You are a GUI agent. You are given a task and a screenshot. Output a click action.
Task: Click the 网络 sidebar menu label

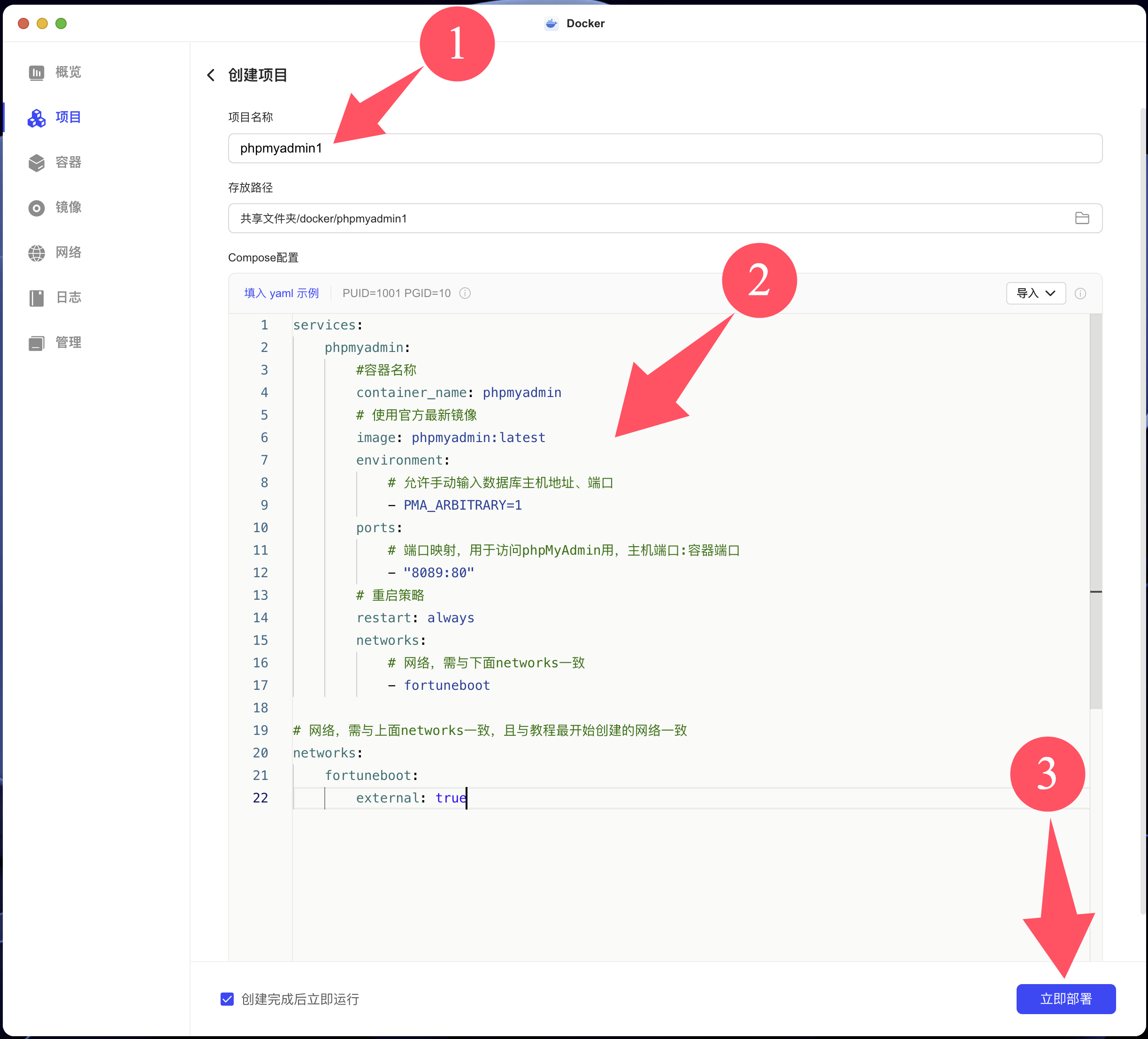tap(69, 253)
